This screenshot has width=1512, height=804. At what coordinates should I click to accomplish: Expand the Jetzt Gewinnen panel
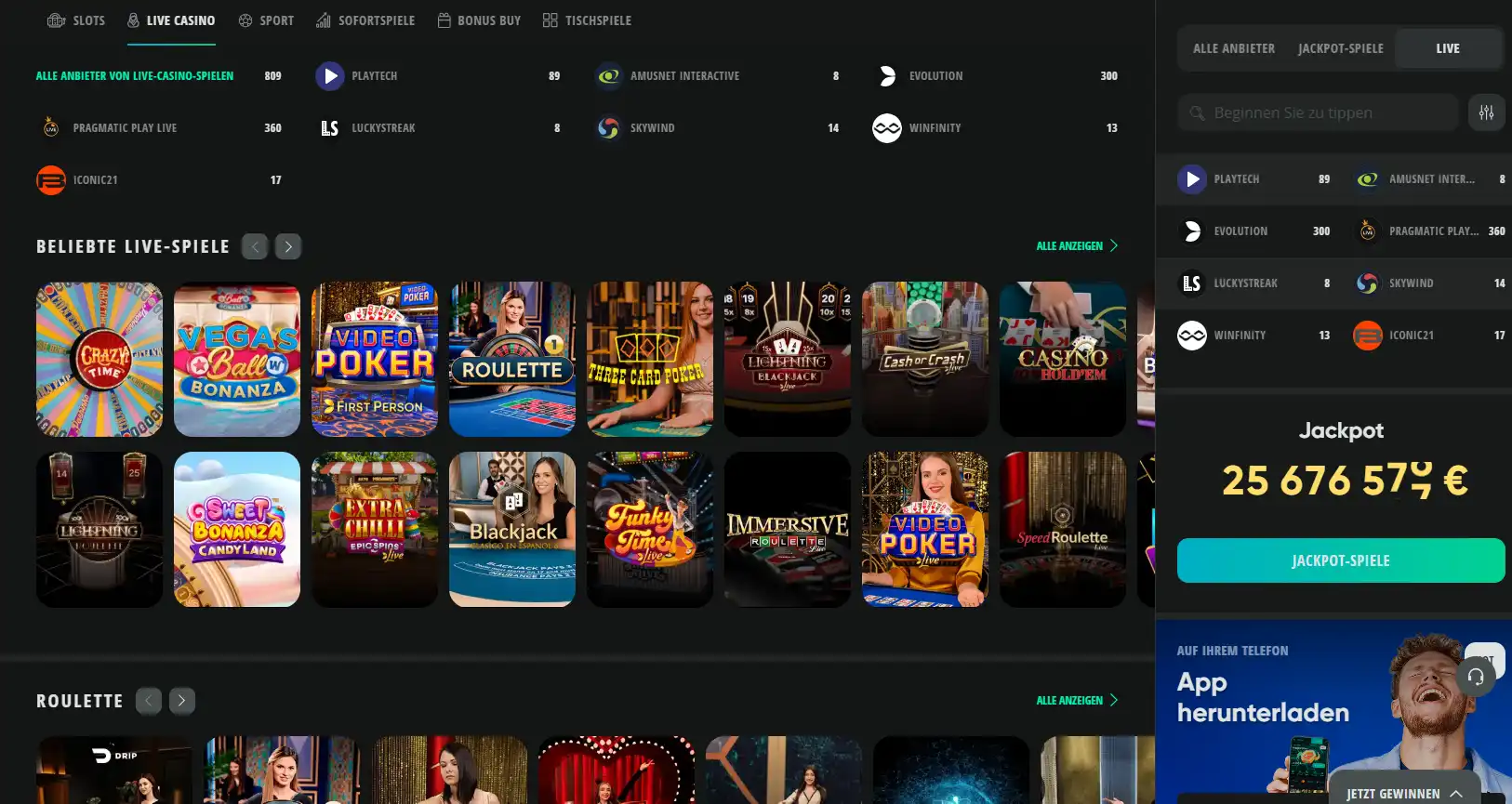(x=1404, y=793)
